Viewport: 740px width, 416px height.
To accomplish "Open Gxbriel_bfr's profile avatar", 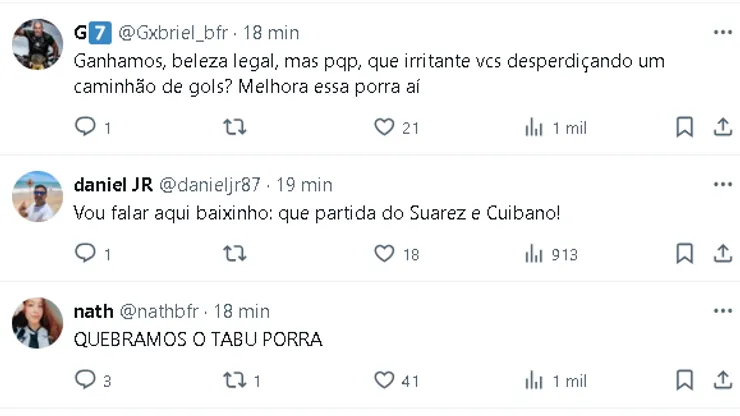I will (x=38, y=44).
